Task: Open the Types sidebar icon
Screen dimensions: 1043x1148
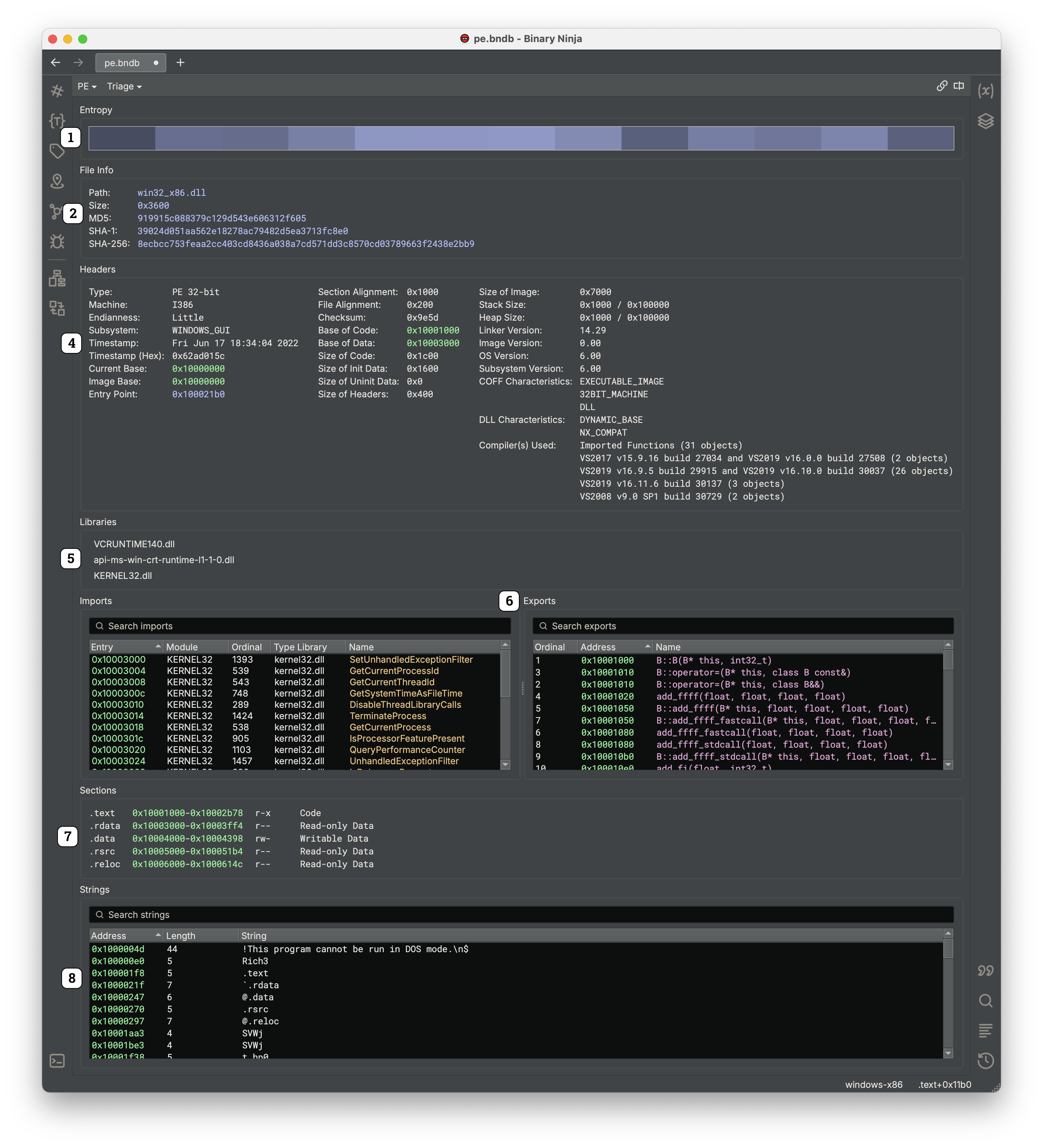Action: pyautogui.click(x=57, y=121)
